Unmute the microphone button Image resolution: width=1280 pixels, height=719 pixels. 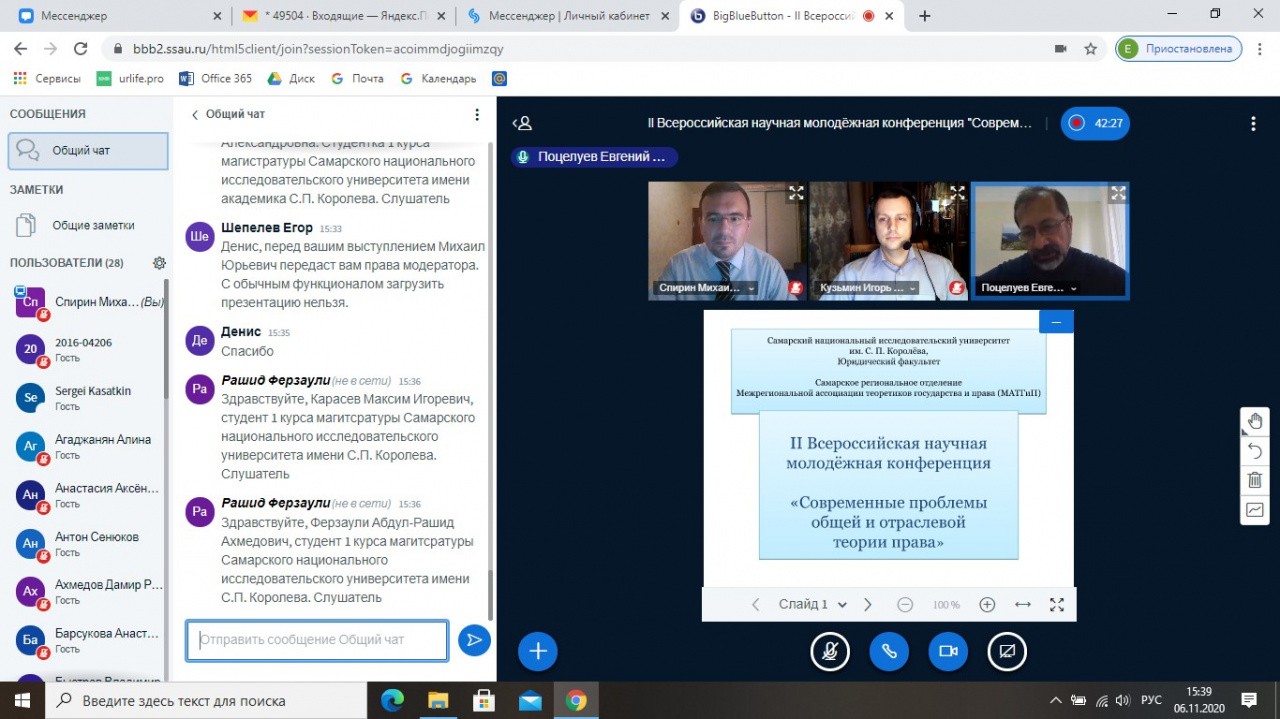pyautogui.click(x=829, y=651)
